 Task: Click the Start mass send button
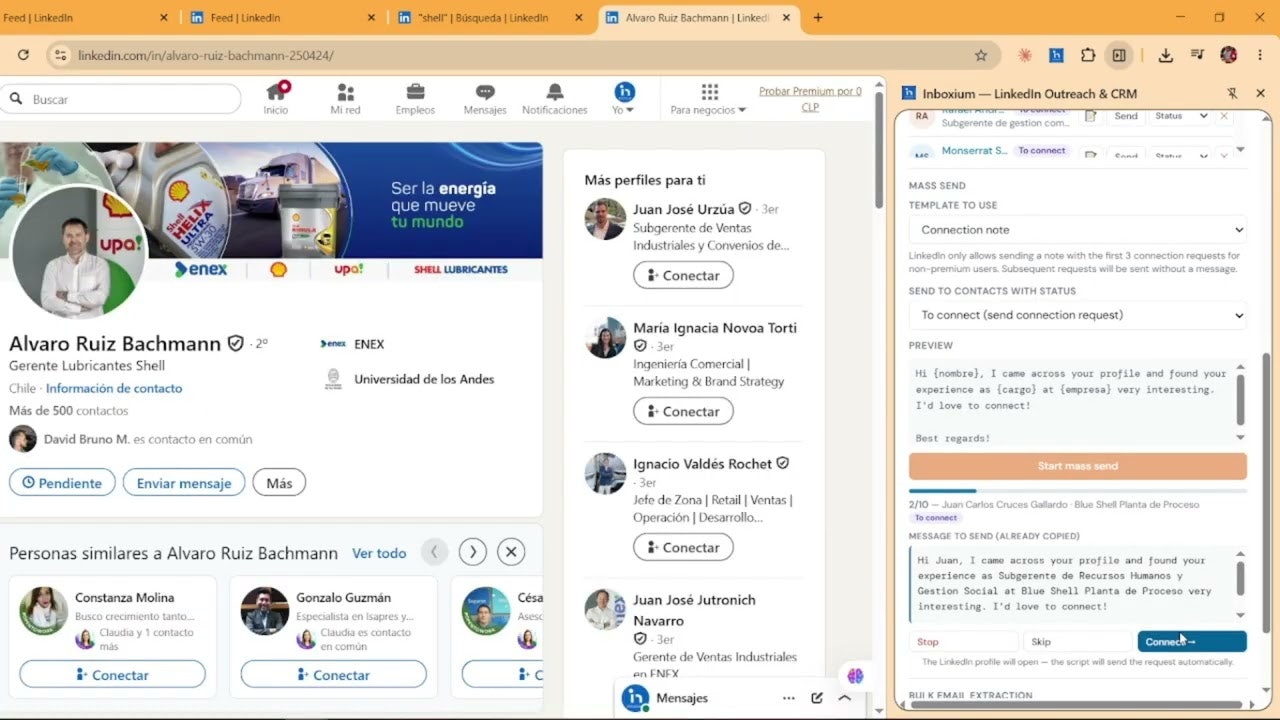(x=1078, y=466)
